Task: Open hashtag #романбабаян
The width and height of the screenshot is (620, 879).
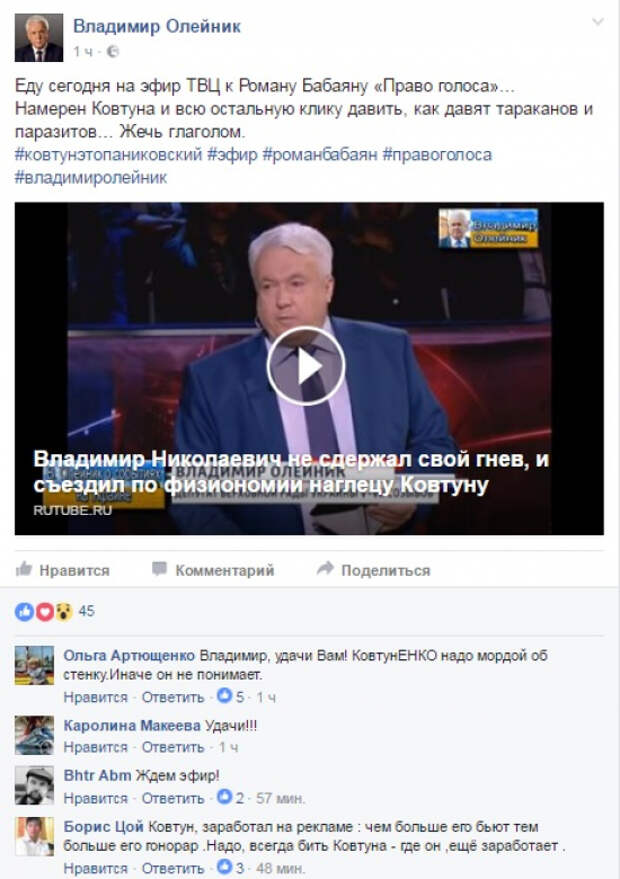Action: point(320,155)
